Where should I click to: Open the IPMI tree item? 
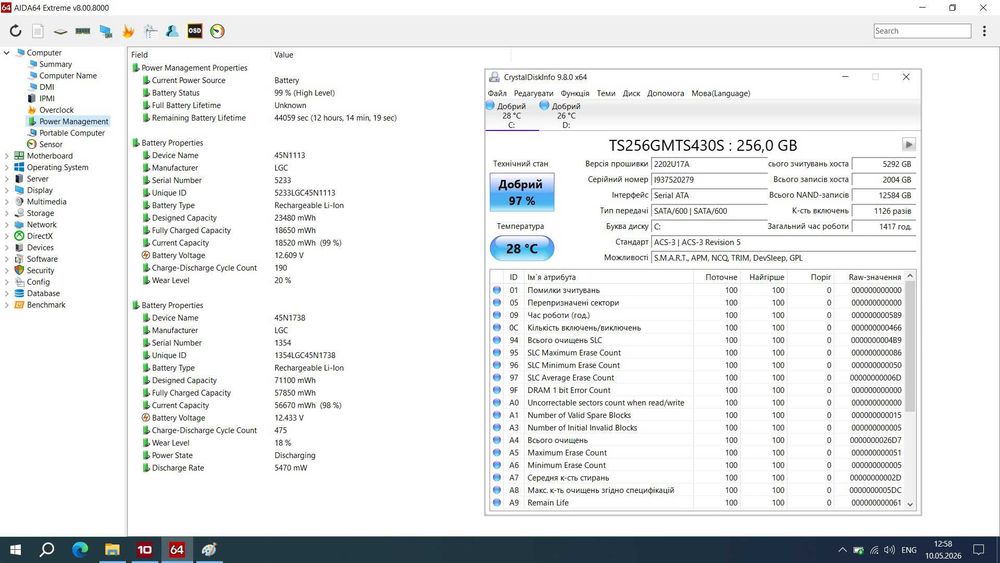[47, 99]
